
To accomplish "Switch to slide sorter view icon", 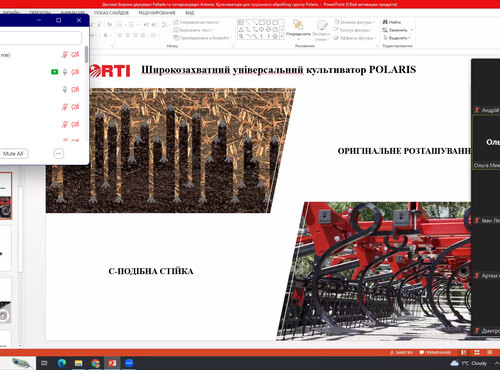I will point(477,352).
